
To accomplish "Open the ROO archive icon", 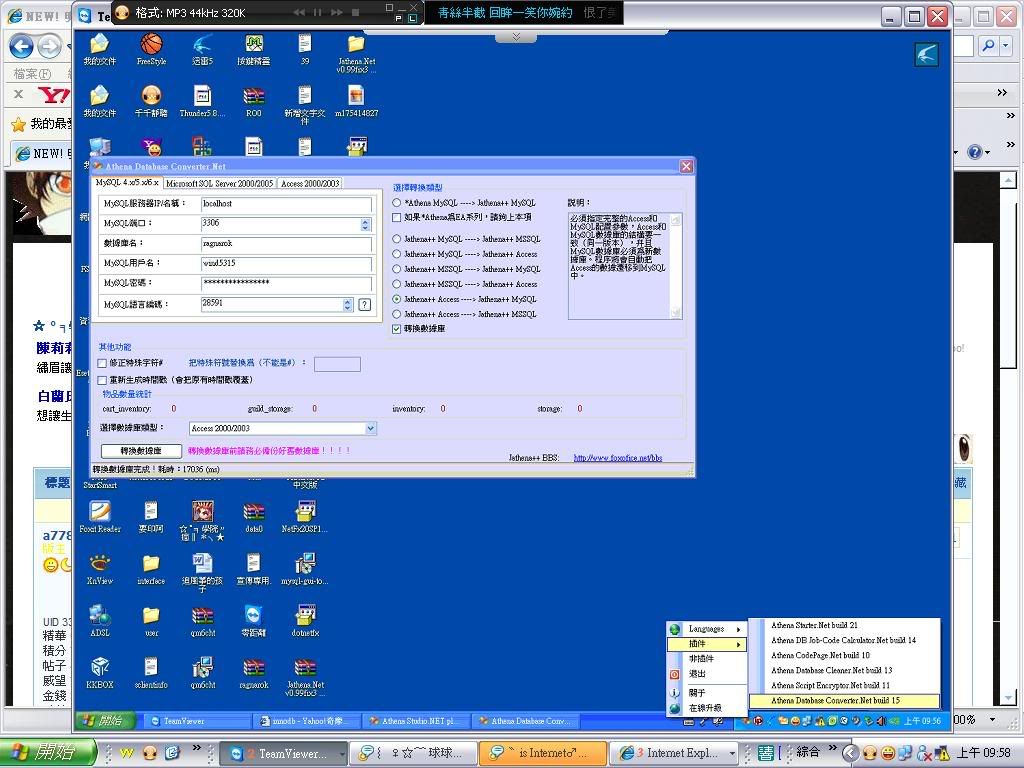I will 253,101.
